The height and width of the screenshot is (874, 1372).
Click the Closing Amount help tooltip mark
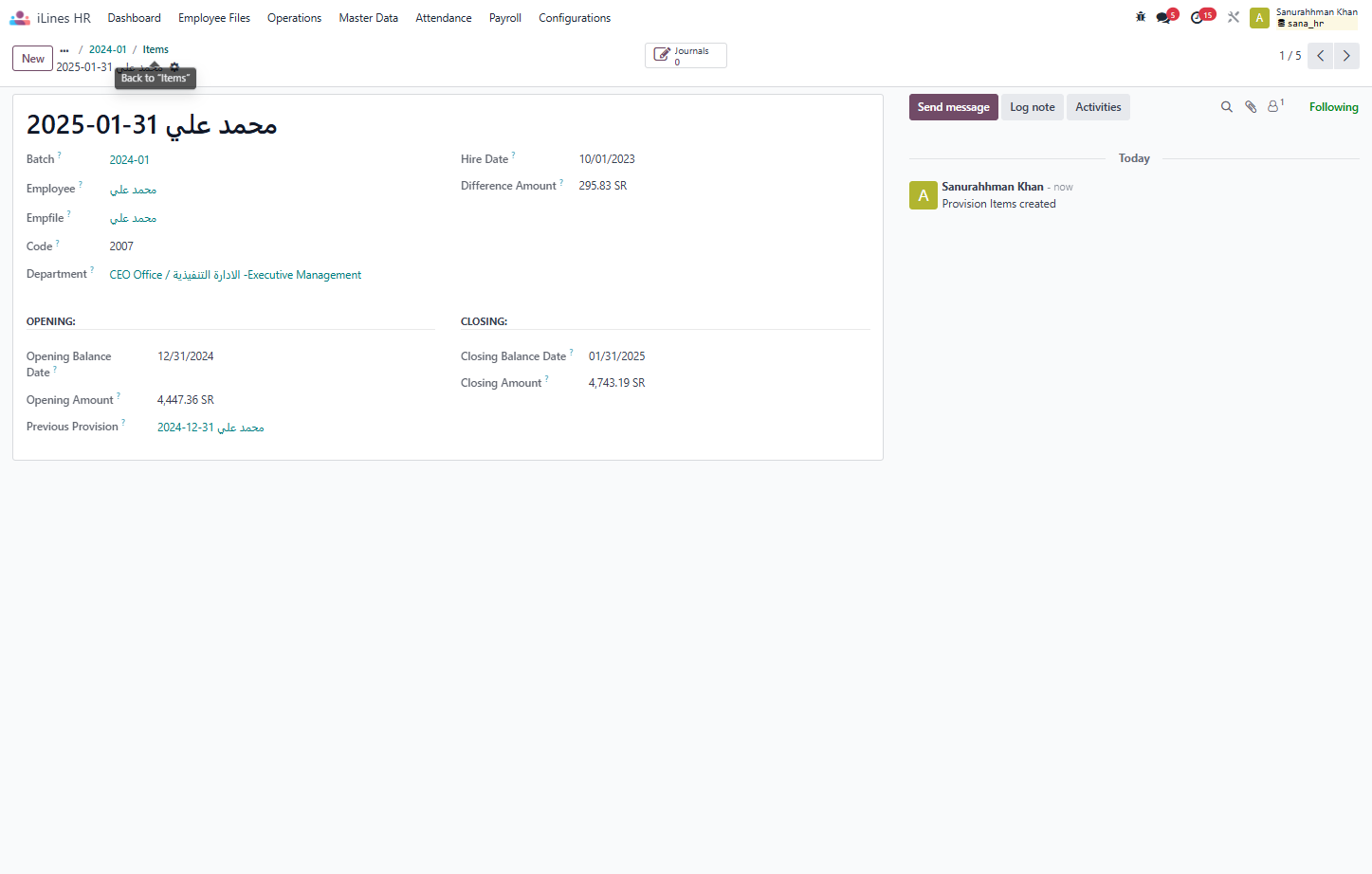pyautogui.click(x=546, y=379)
